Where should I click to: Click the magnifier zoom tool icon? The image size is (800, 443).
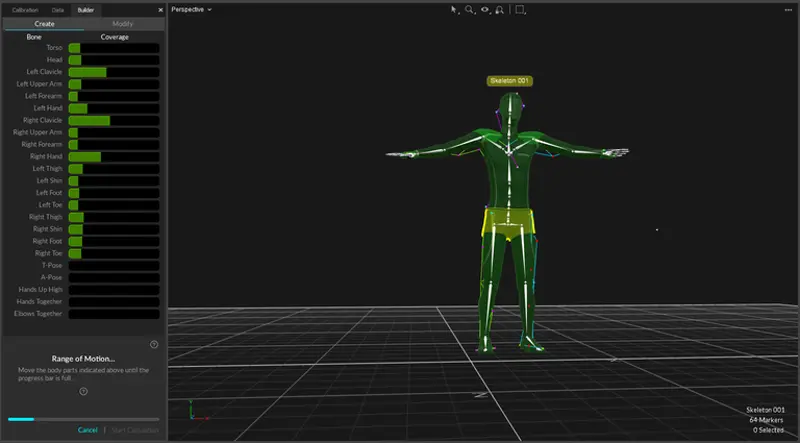(x=470, y=9)
